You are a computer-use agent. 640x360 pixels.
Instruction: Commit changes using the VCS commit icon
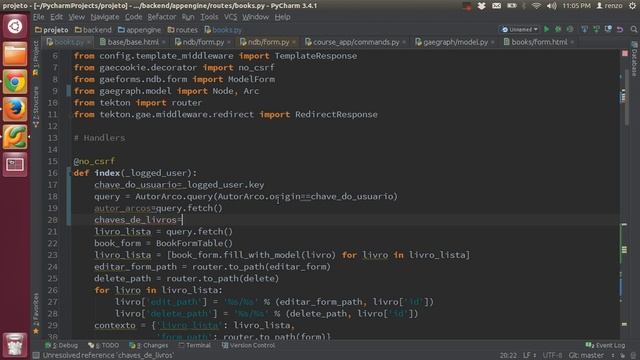tap(596, 29)
